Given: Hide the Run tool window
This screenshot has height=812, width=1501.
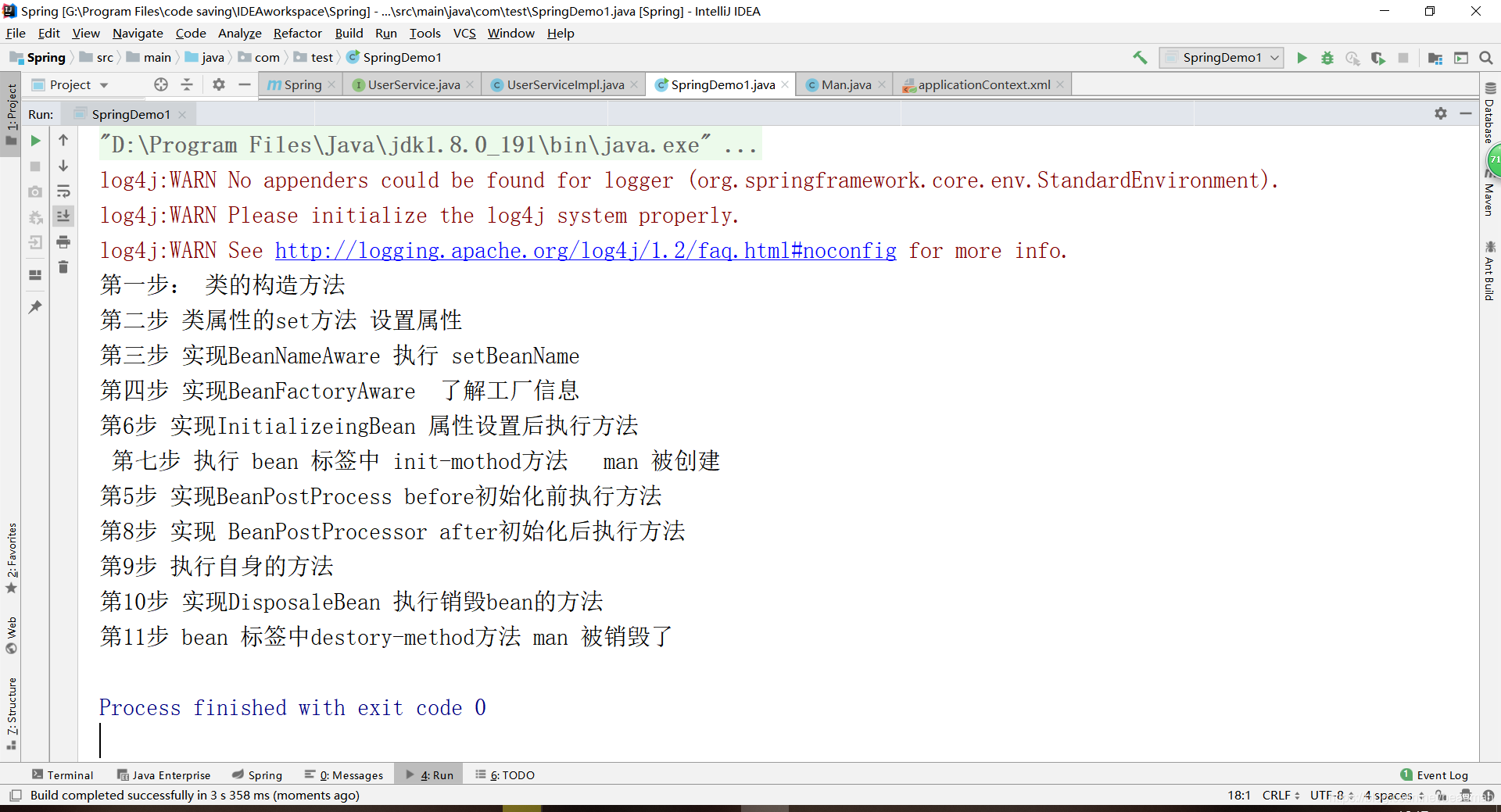Looking at the screenshot, I should [1466, 113].
